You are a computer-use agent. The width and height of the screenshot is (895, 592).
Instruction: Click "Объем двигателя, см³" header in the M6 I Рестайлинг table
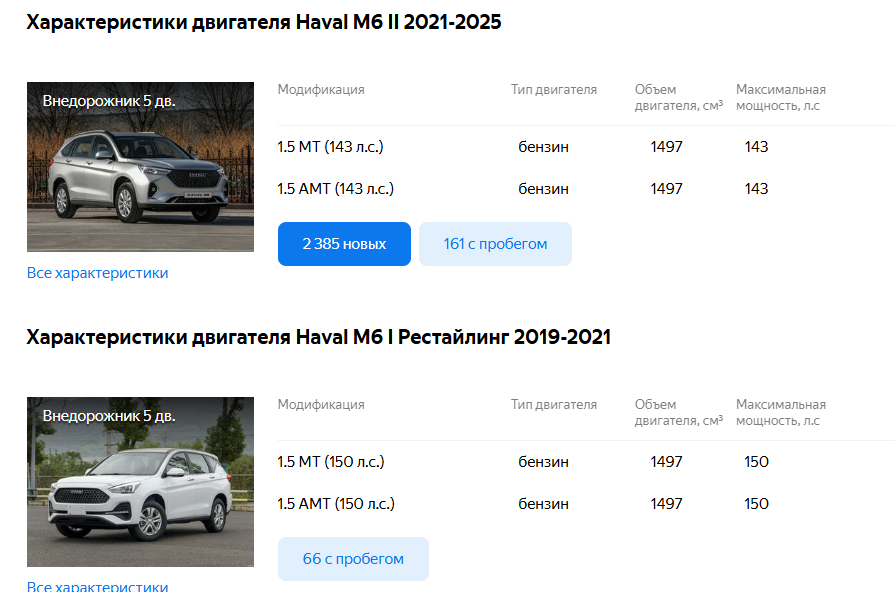[679, 413]
